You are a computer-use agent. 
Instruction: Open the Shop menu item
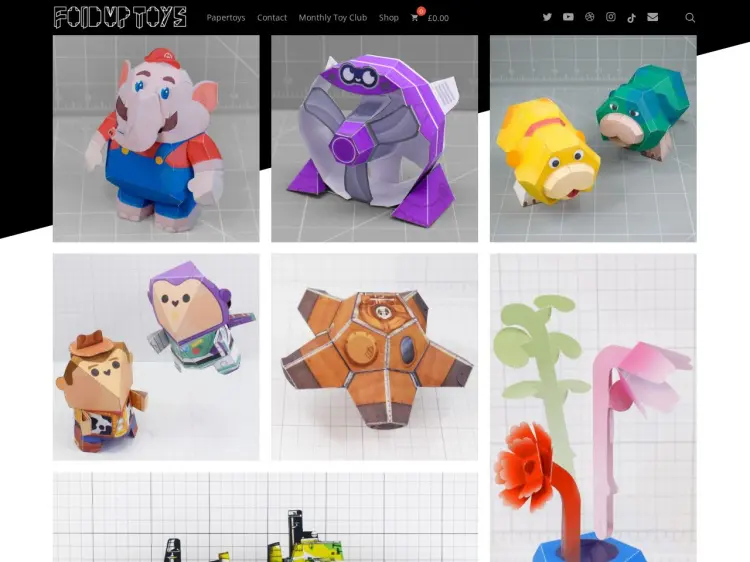pos(388,18)
